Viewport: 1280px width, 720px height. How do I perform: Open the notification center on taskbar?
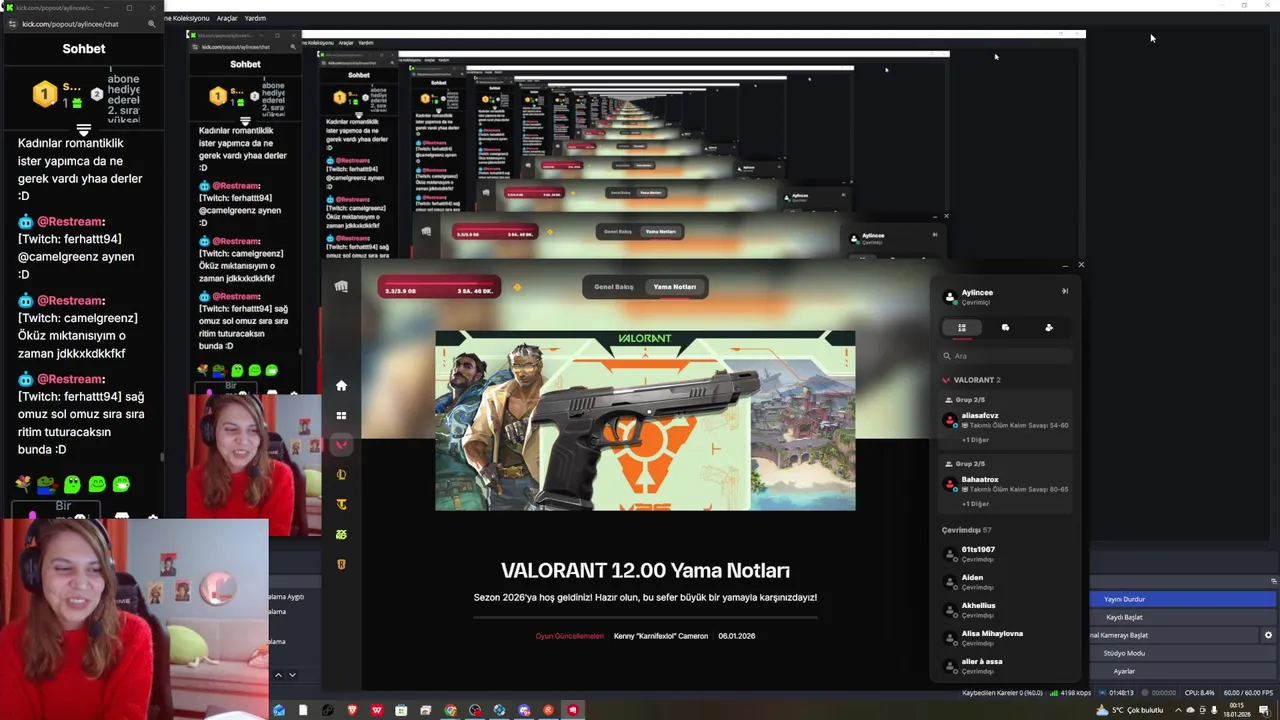click(x=1264, y=710)
